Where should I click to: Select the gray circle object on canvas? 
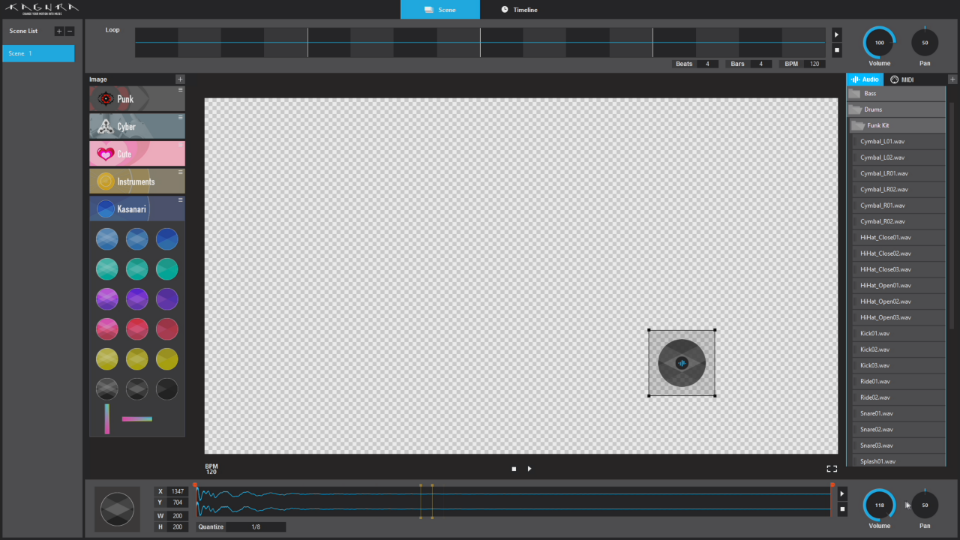682,363
